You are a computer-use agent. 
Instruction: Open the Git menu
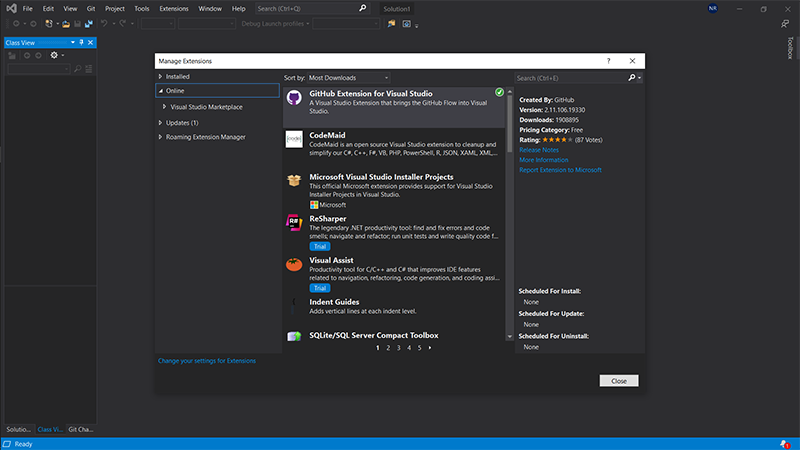(91, 8)
